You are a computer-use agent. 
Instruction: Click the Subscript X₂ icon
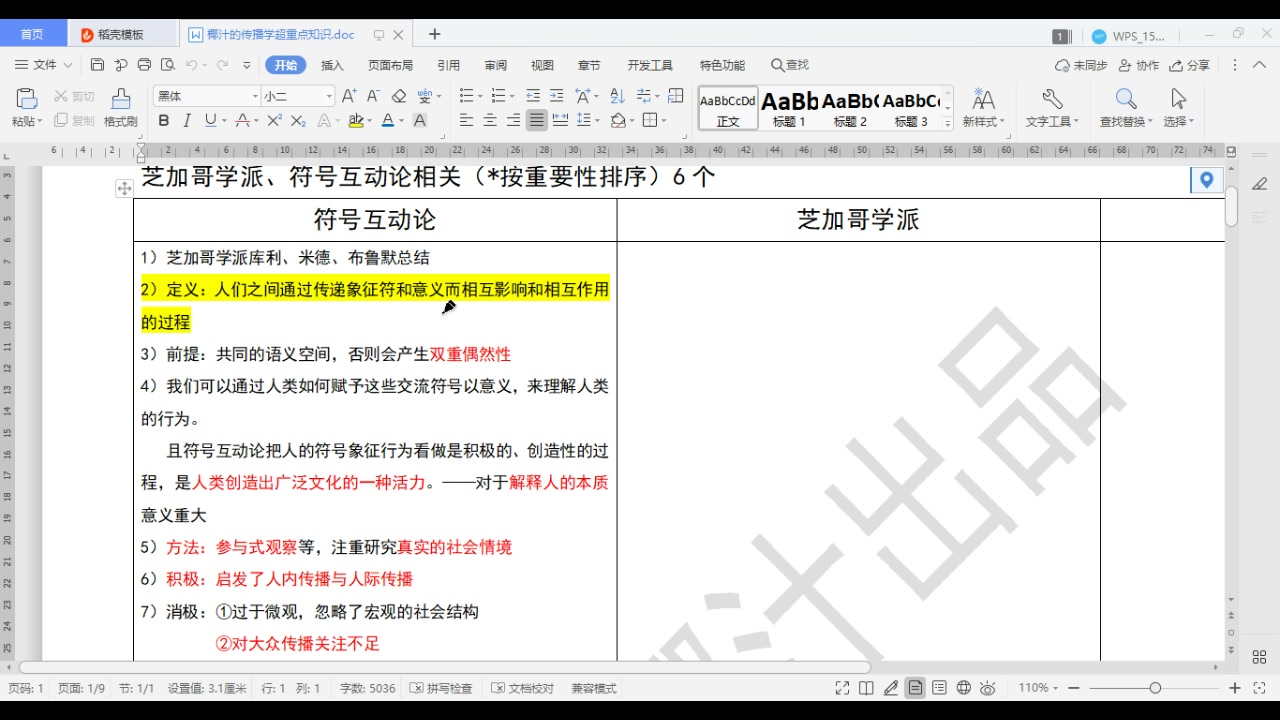point(298,121)
